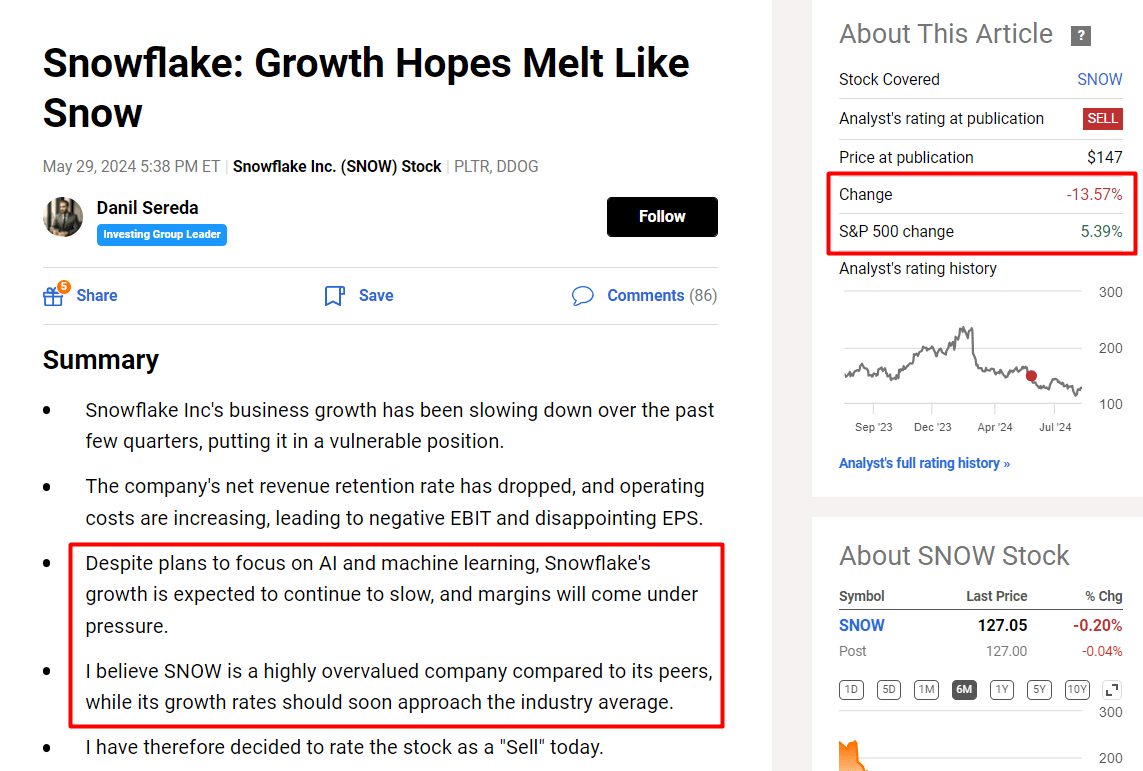
Task: Open the About This Article help icon
Action: tap(1080, 36)
